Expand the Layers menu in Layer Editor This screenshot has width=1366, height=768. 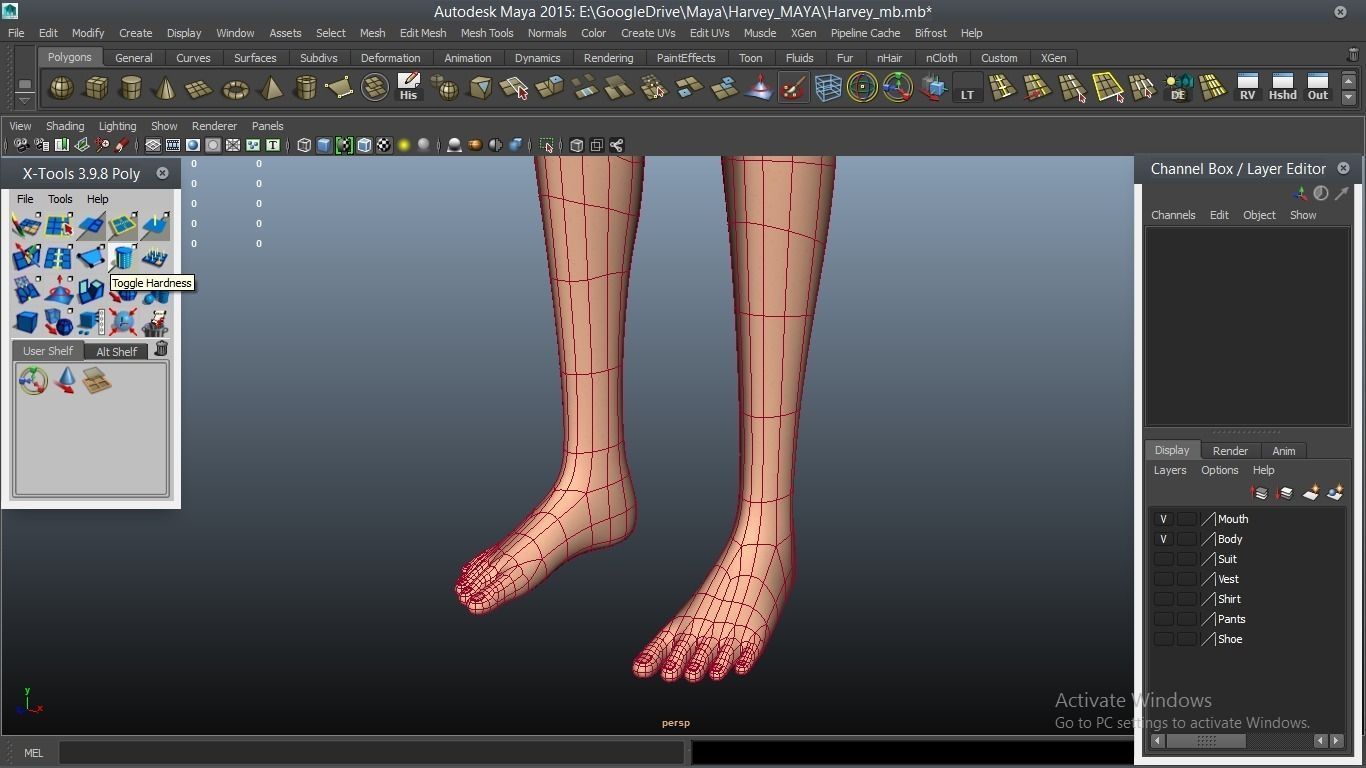pyautogui.click(x=1169, y=470)
